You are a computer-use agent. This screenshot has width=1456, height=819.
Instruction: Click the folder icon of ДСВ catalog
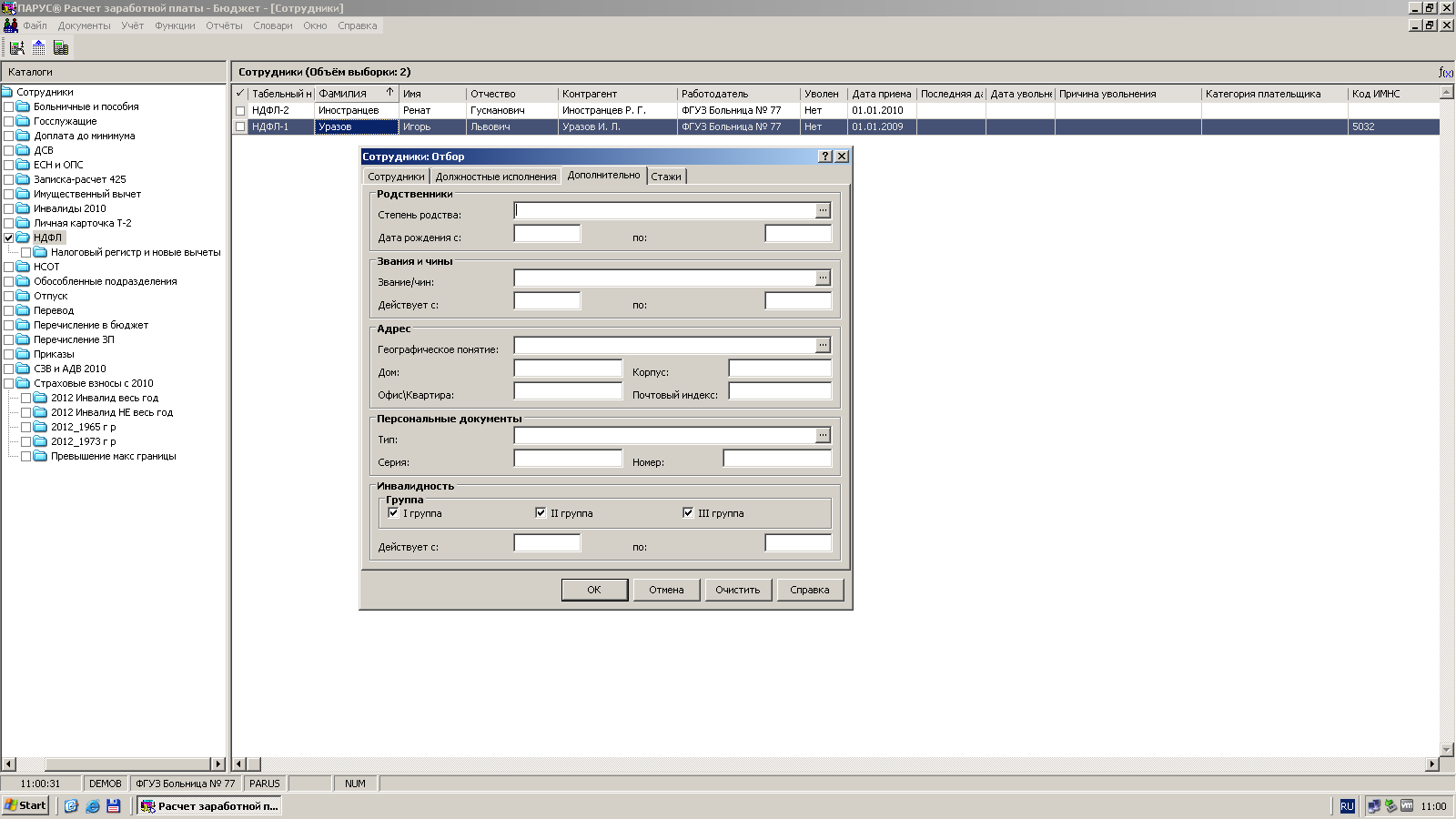click(24, 150)
